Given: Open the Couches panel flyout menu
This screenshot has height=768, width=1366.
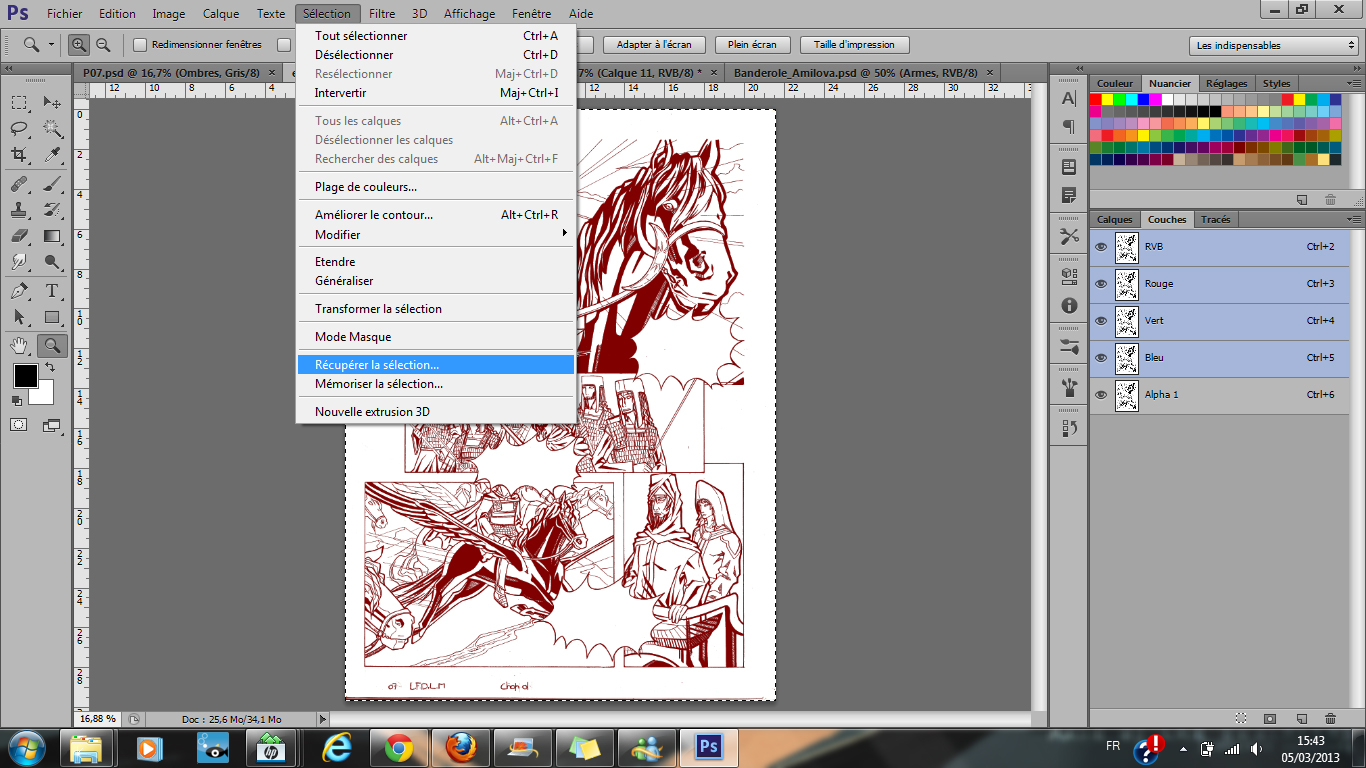Looking at the screenshot, I should click(x=1353, y=219).
